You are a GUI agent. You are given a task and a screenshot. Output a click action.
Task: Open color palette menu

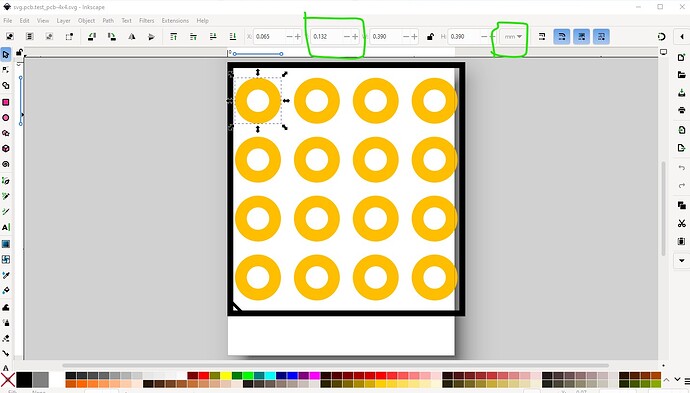tap(686, 381)
